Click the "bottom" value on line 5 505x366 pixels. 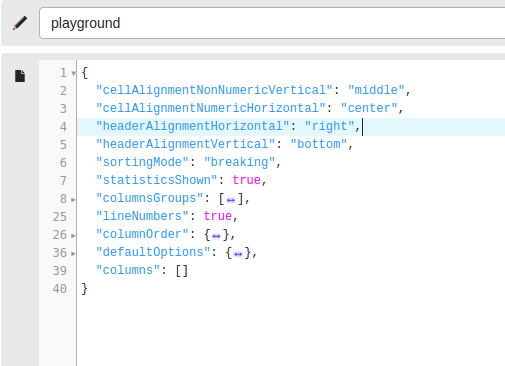tap(319, 144)
